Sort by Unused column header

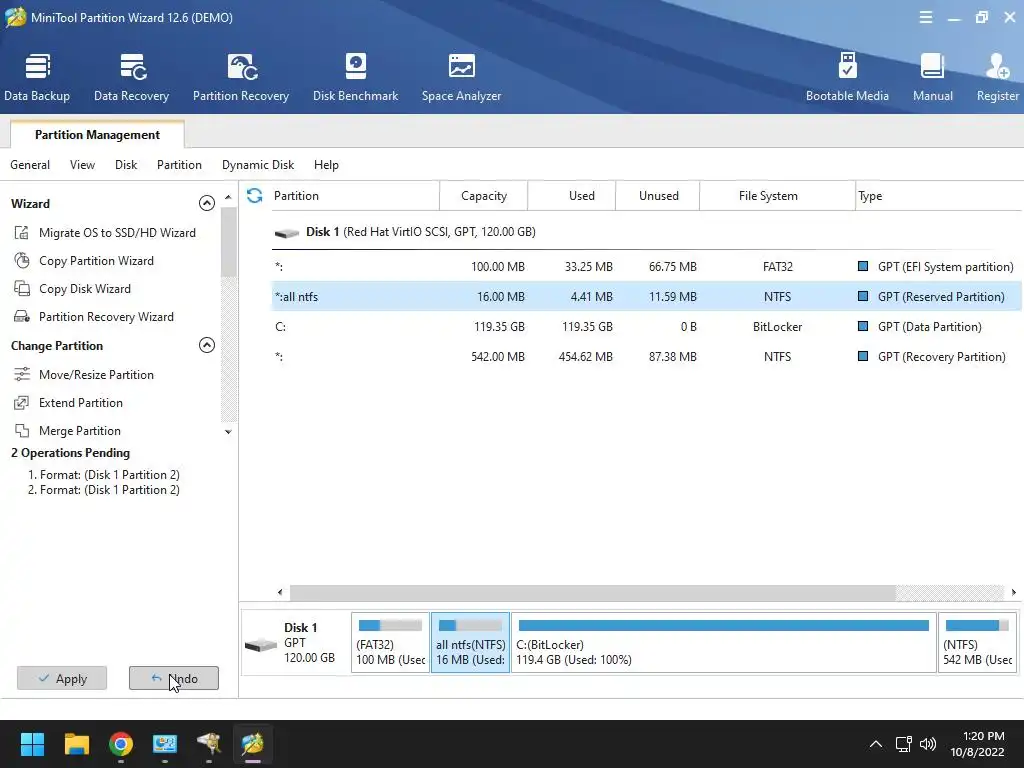click(x=658, y=195)
